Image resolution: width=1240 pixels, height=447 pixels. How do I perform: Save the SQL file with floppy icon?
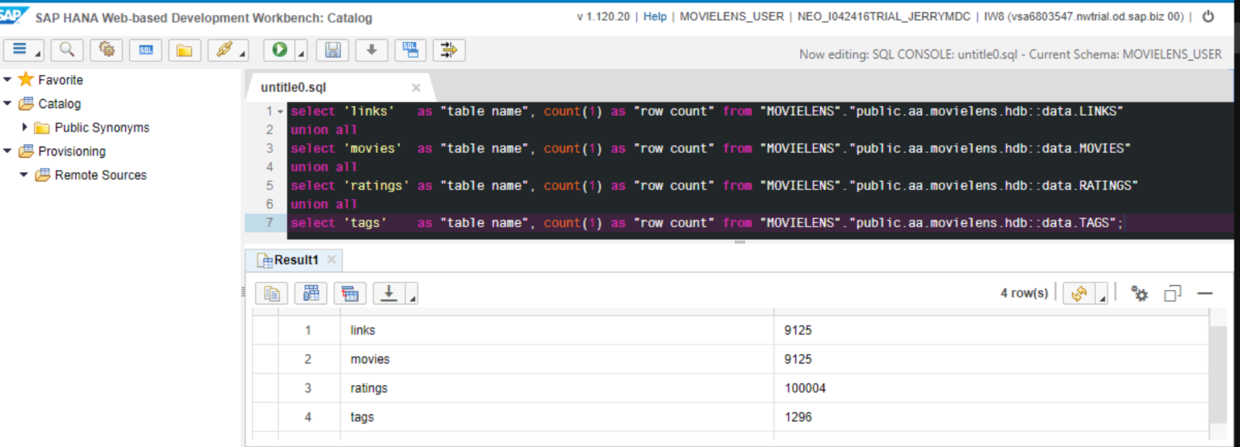point(333,50)
